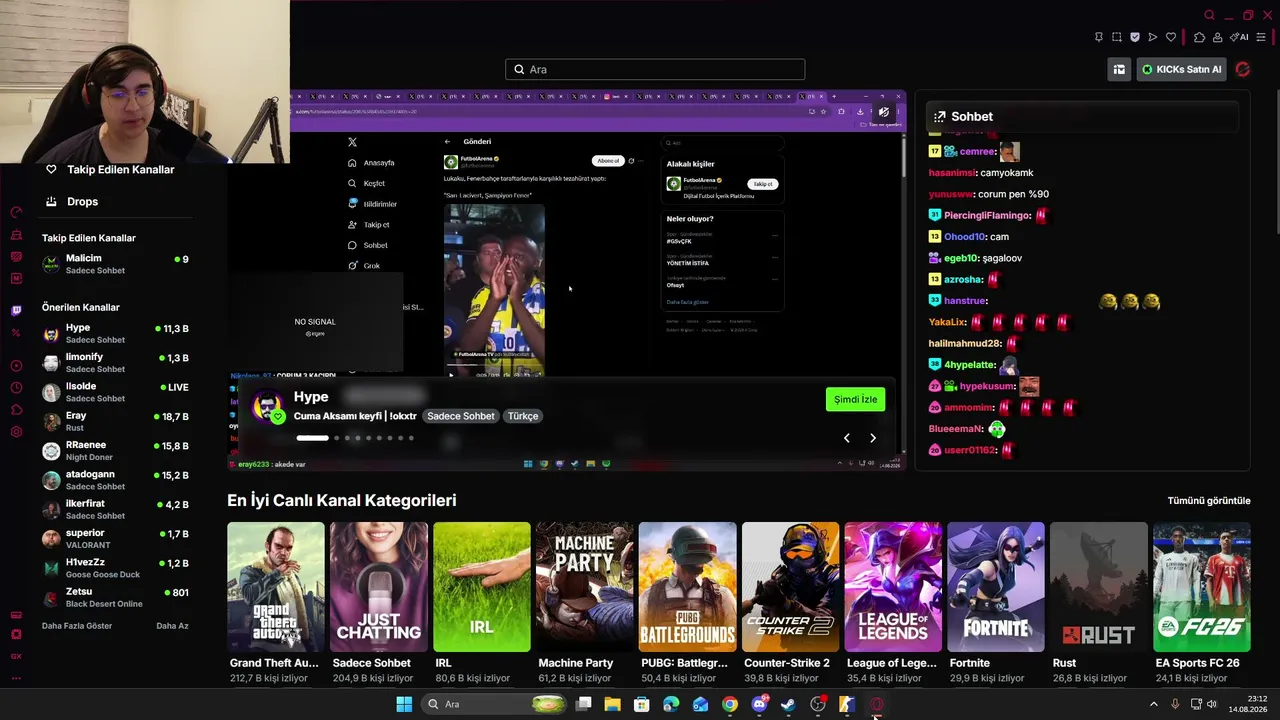This screenshot has width=1280, height=720.
Task: Open the Counter-Strike 2 category thumbnail
Action: pyautogui.click(x=791, y=587)
